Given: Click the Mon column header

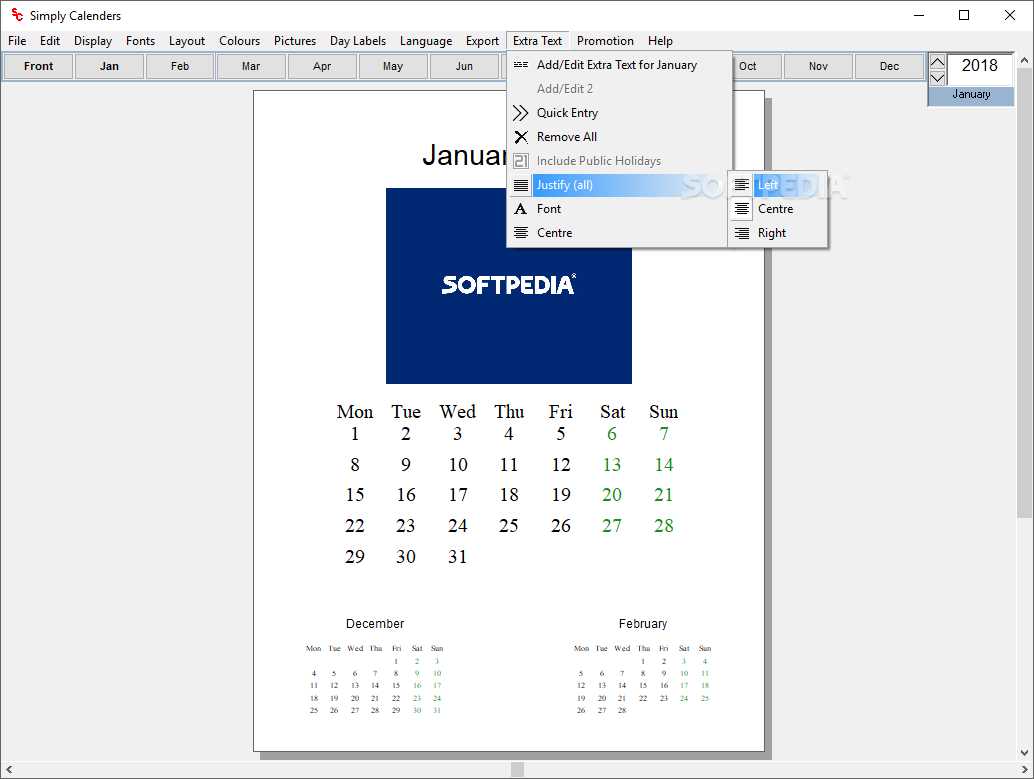Looking at the screenshot, I should tap(355, 412).
